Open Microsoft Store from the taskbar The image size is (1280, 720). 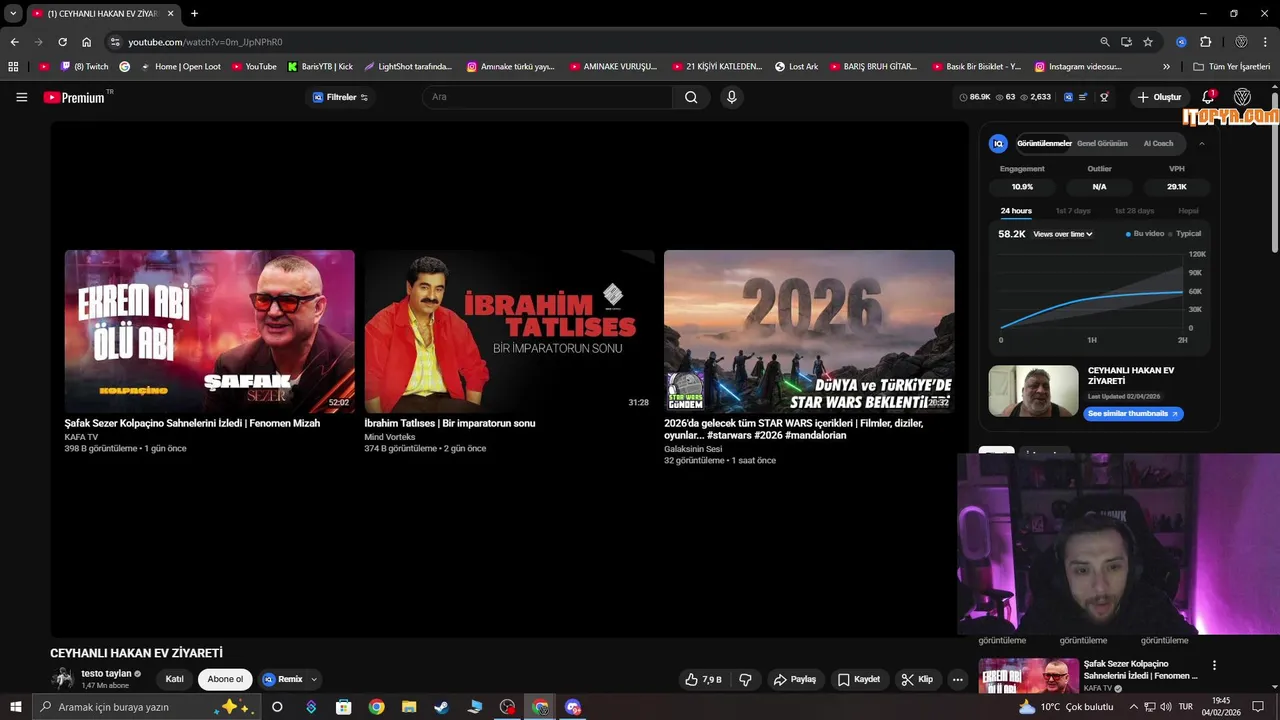coord(343,707)
